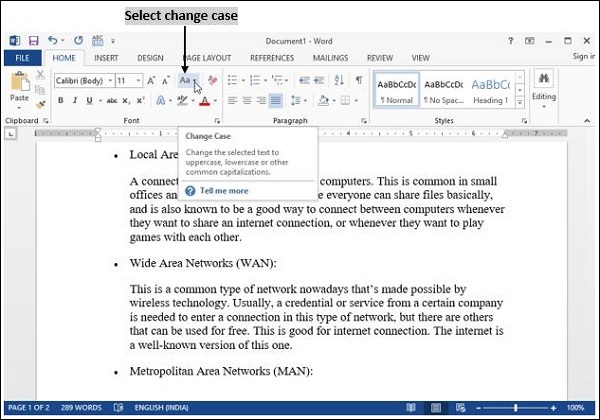Image resolution: width=600 pixels, height=420 pixels.
Task: Click the Tell me more link
Action: [224, 190]
